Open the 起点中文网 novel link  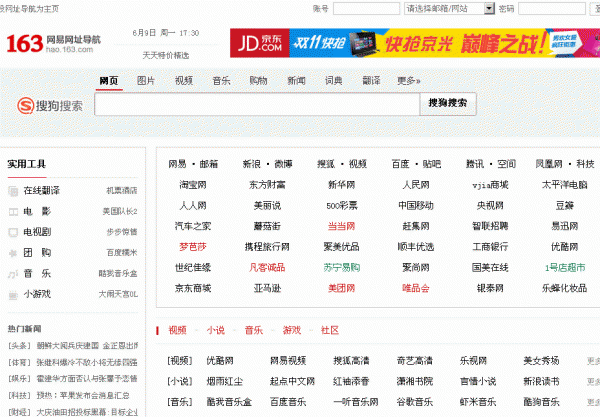[x=292, y=381]
